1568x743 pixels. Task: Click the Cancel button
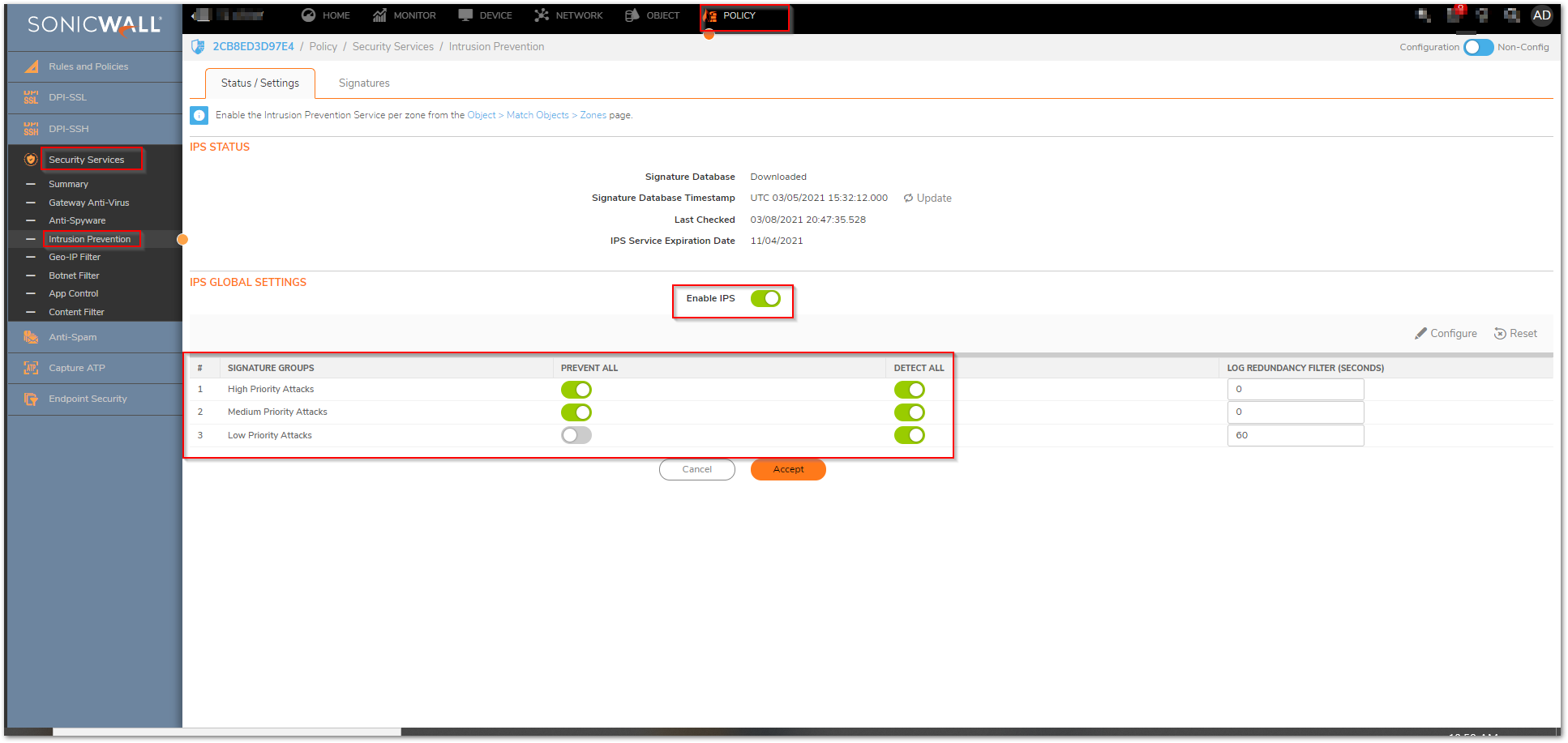[x=696, y=470]
